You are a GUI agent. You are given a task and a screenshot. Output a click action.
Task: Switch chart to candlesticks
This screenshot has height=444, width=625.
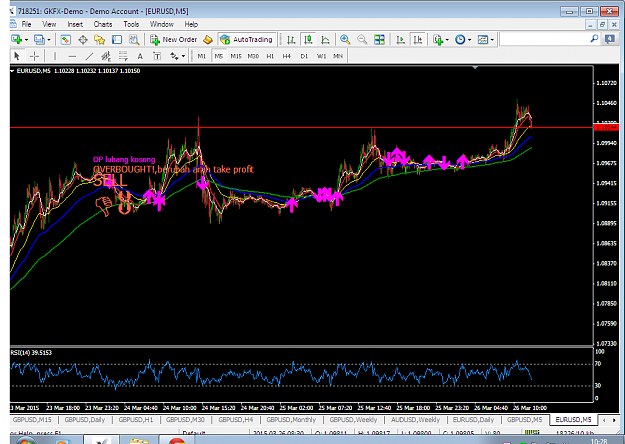[308, 39]
